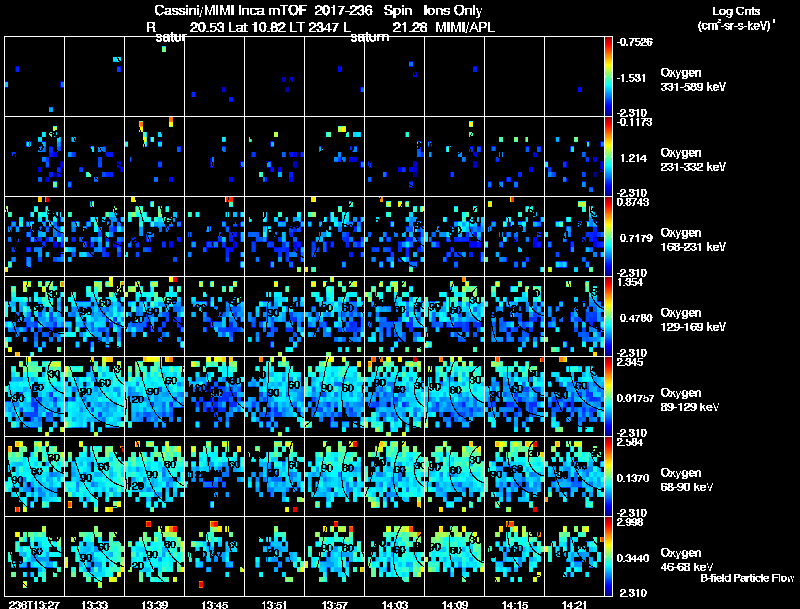The image size is (800, 609).
Task: Click the B-field Particle Flow caption
Action: click(747, 578)
